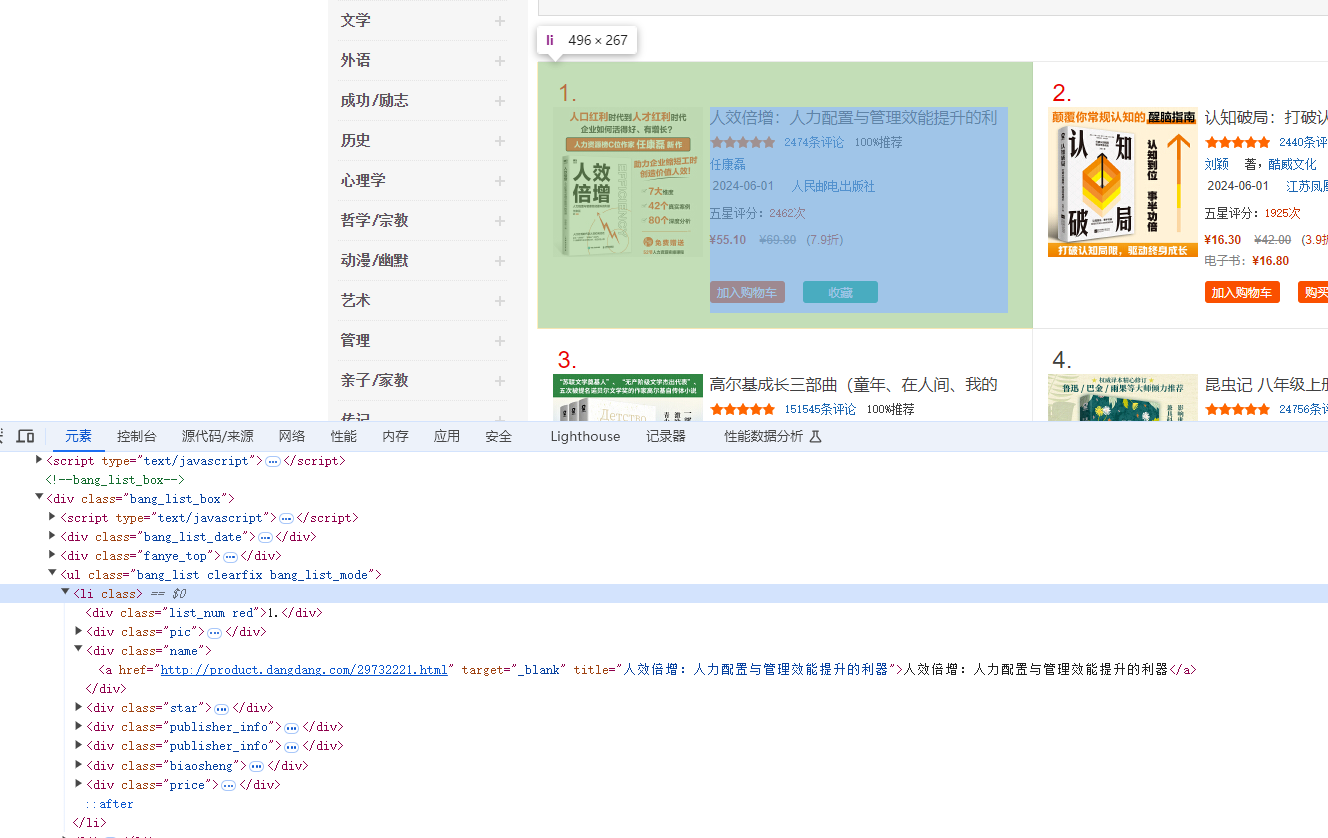Select the ::after pseudo-element row
The image size is (1328, 838).
(x=664, y=804)
